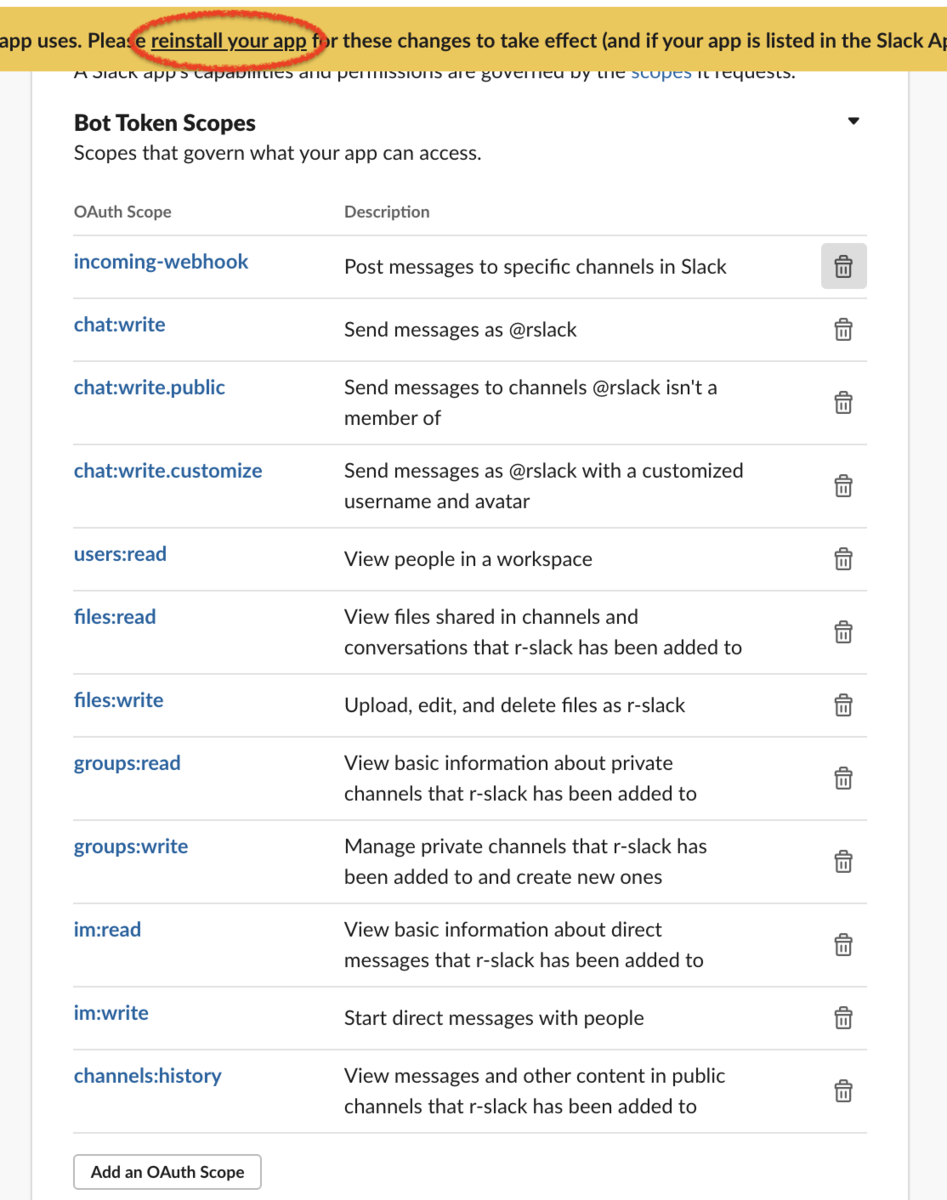This screenshot has width=947, height=1200.
Task: Remove the users:read scope
Action: click(843, 559)
